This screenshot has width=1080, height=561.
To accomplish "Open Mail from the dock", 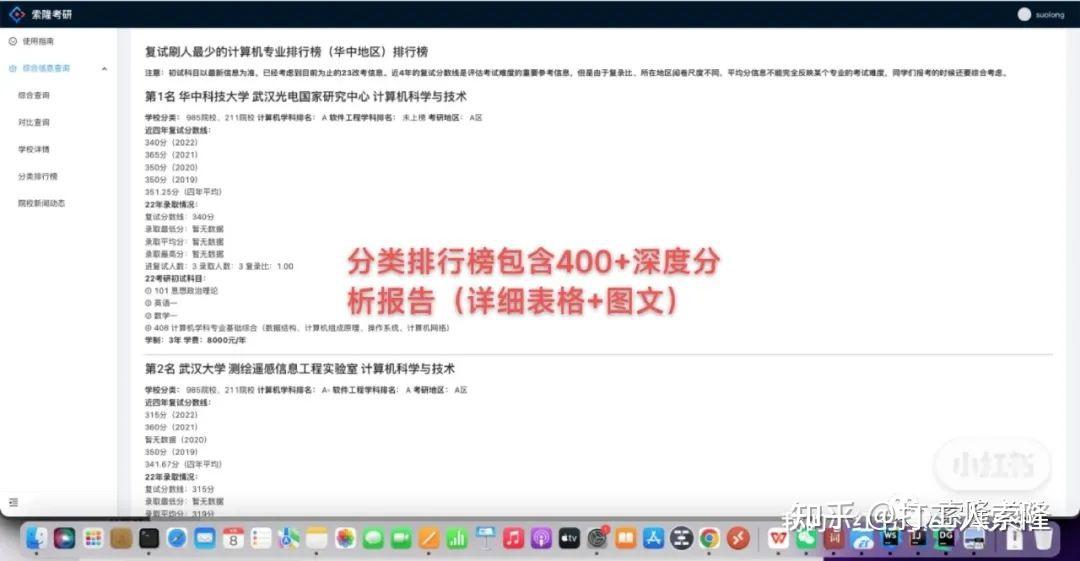I will click(x=205, y=538).
